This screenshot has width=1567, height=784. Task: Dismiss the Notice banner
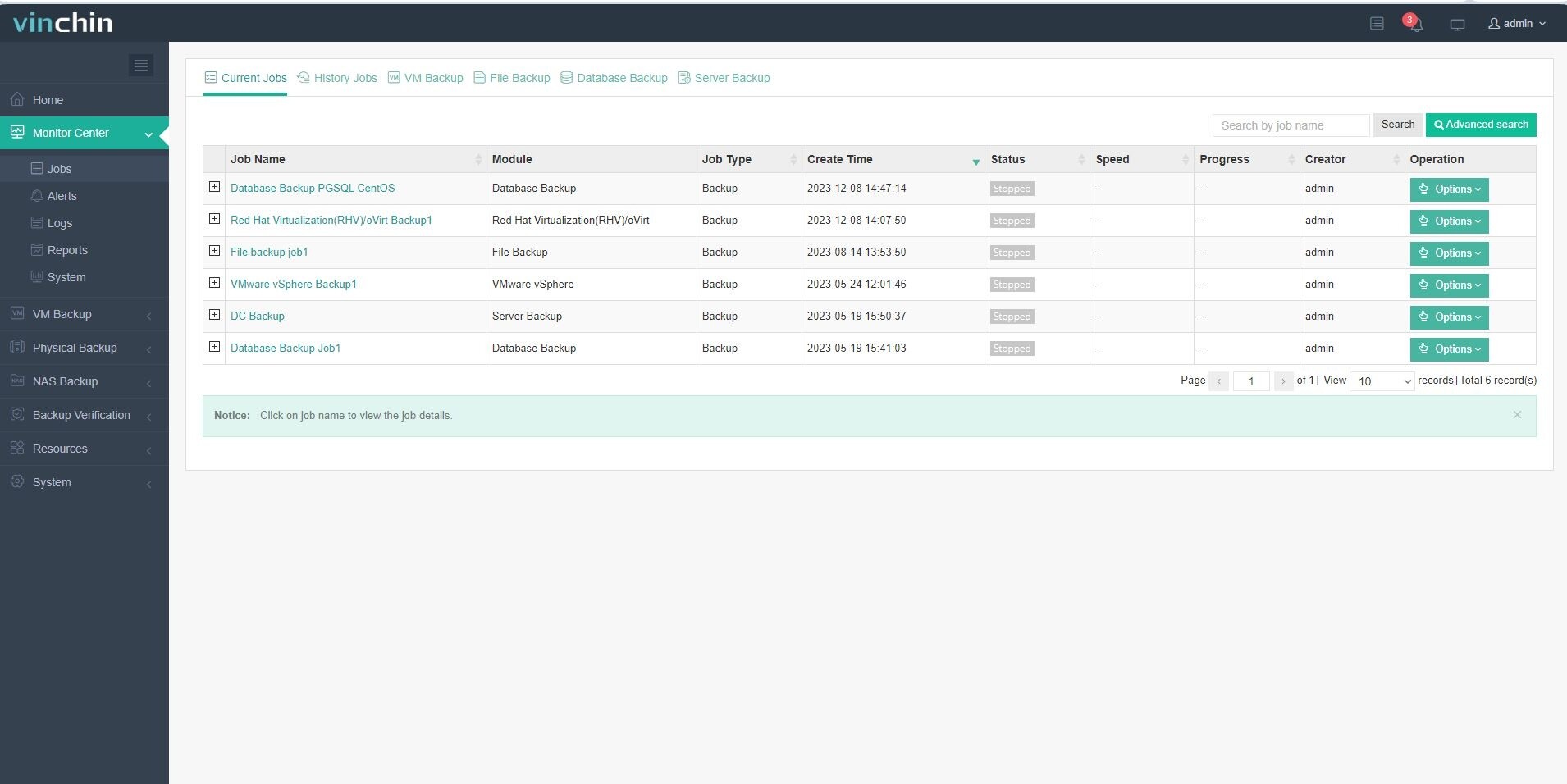[x=1517, y=415]
